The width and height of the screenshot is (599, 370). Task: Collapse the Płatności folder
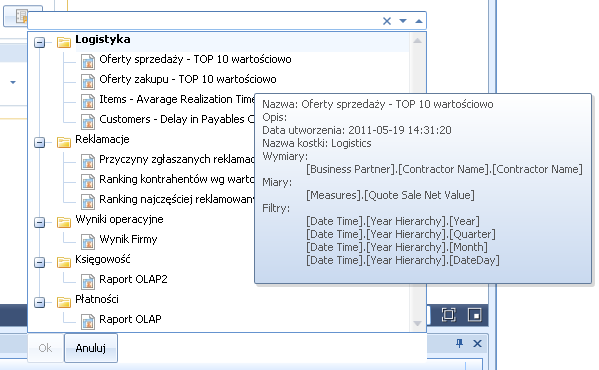(x=39, y=302)
